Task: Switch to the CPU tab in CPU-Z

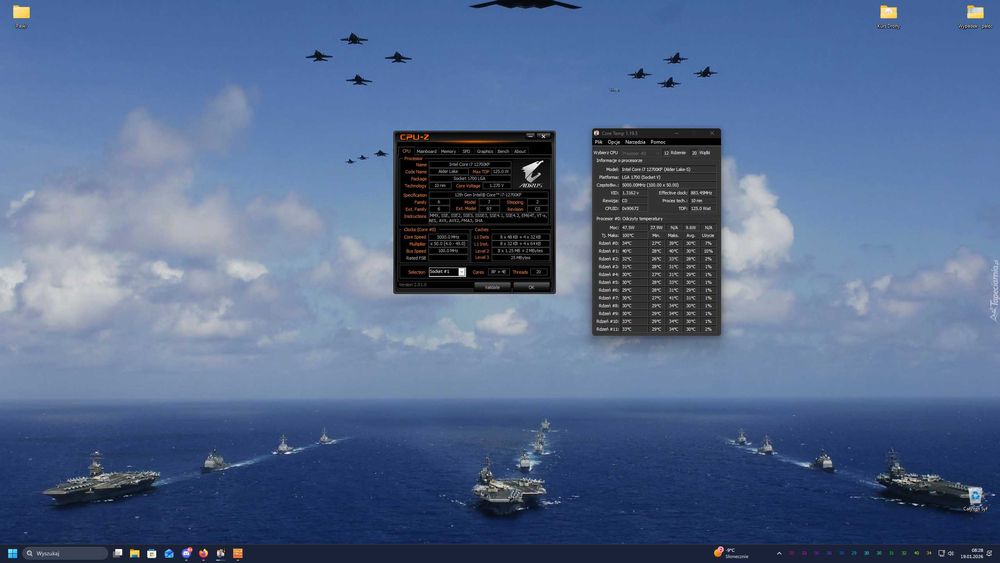Action: (x=406, y=151)
